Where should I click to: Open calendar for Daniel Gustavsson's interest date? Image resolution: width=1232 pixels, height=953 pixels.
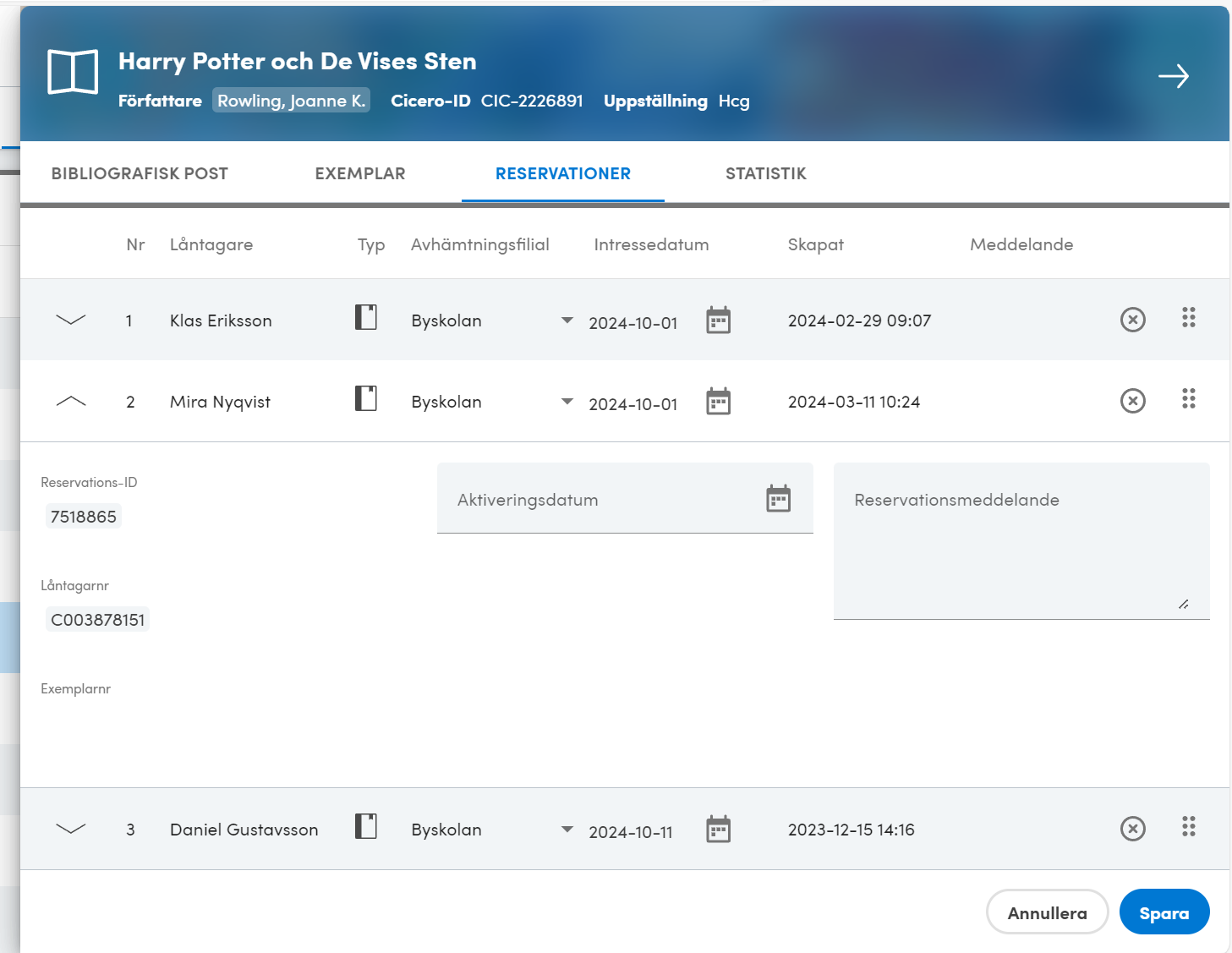[718, 830]
